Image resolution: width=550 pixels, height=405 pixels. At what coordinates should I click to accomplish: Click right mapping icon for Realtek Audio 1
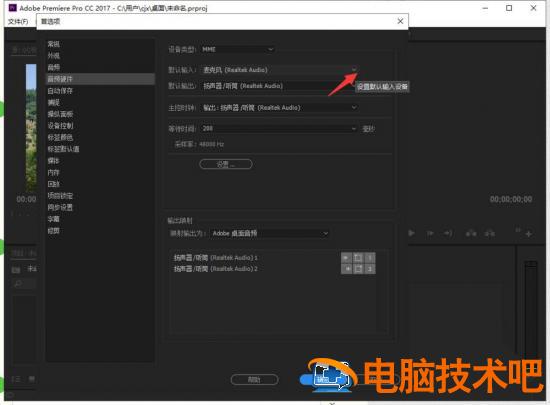(x=370, y=258)
